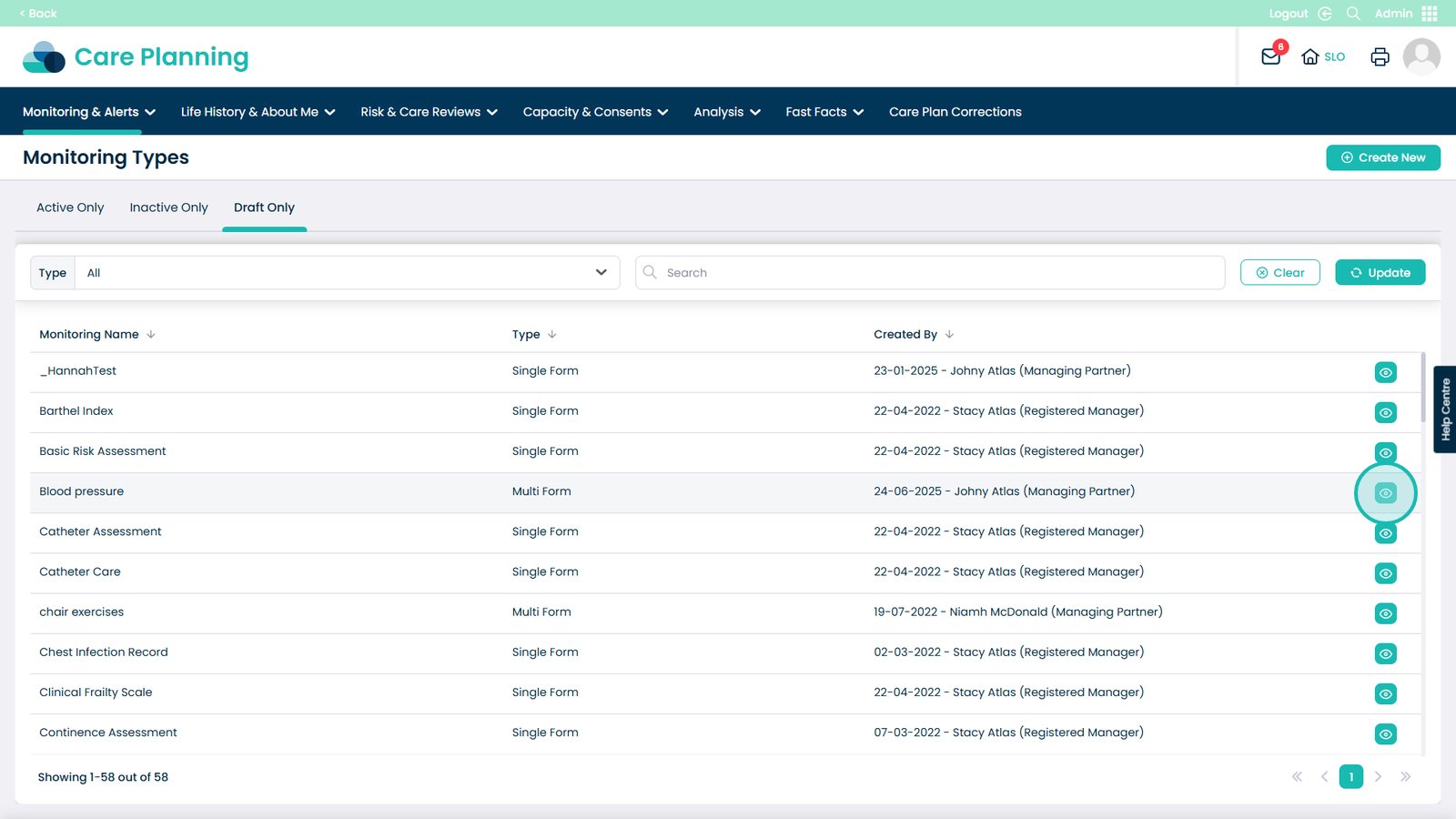The height and width of the screenshot is (819, 1456).
Task: Open Care Plan Corrections
Action: 955,112
